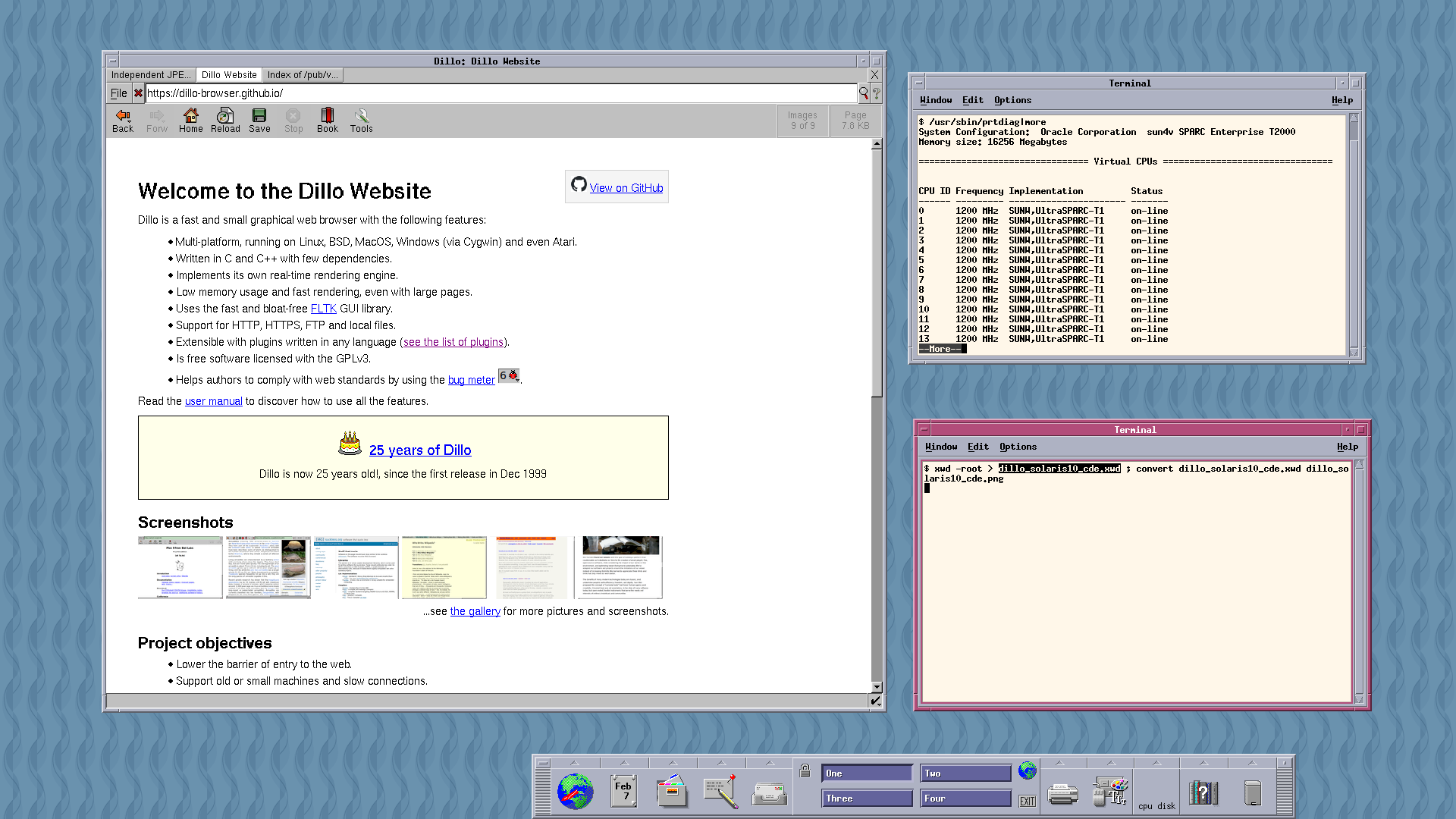Expand the subpanel arrow above the Printer
The width and height of the screenshot is (1456, 819).
pos(1060,763)
